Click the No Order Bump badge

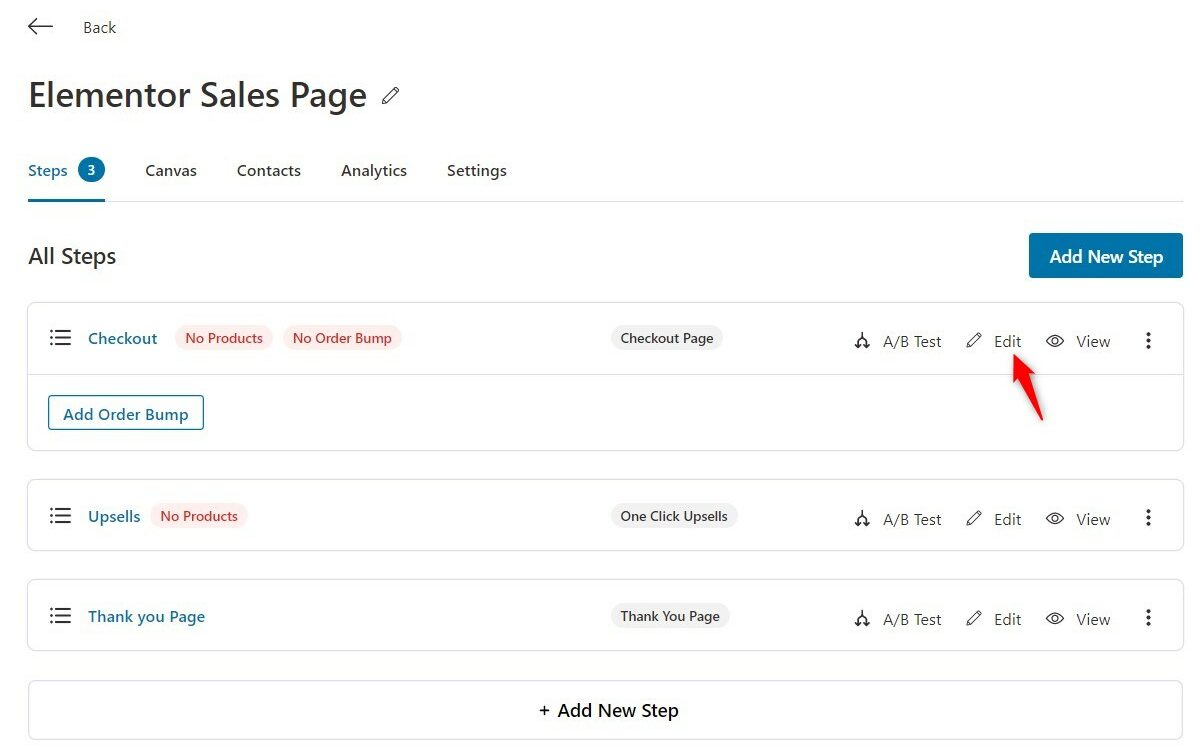tap(342, 338)
